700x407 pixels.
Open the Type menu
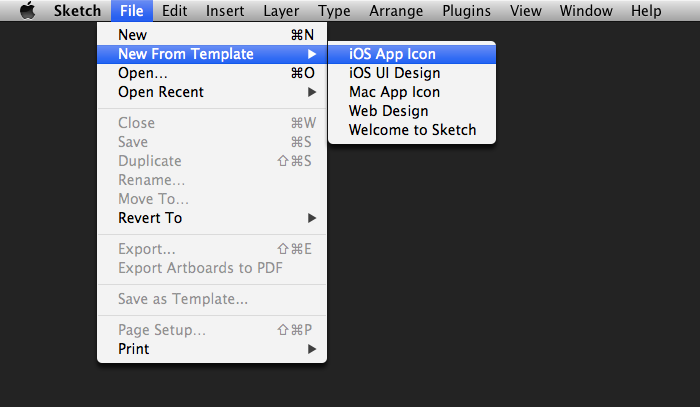(334, 10)
